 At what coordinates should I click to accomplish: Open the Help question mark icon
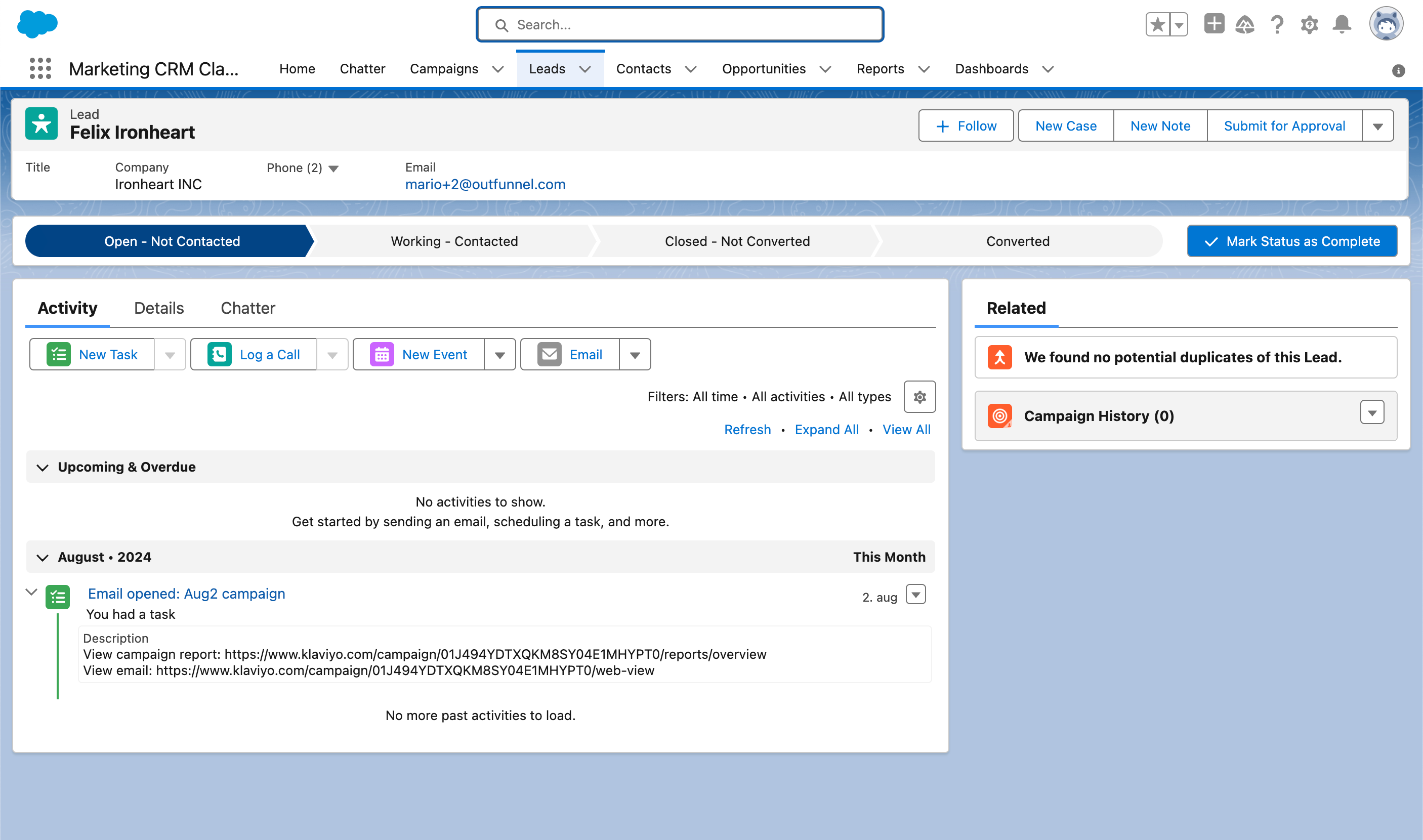[1277, 24]
